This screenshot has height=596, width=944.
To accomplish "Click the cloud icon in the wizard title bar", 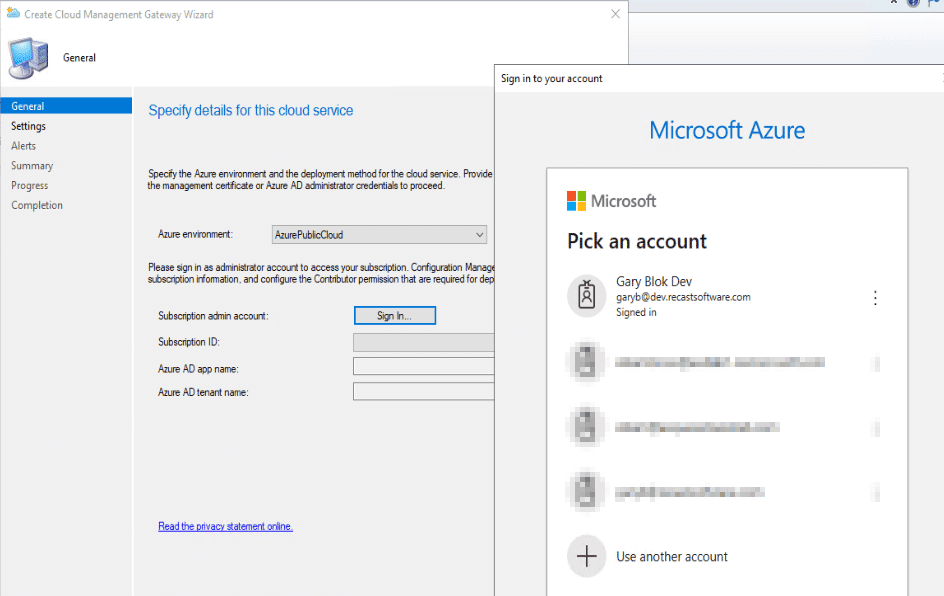I will coord(13,15).
